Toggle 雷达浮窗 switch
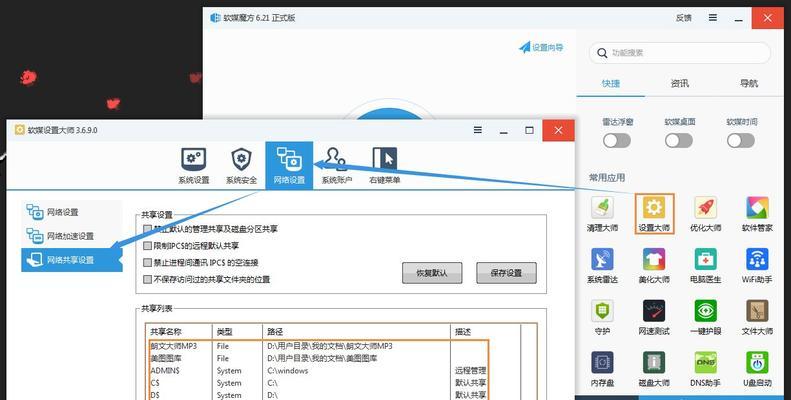Viewport: 791px width, 400px height. (x=617, y=141)
